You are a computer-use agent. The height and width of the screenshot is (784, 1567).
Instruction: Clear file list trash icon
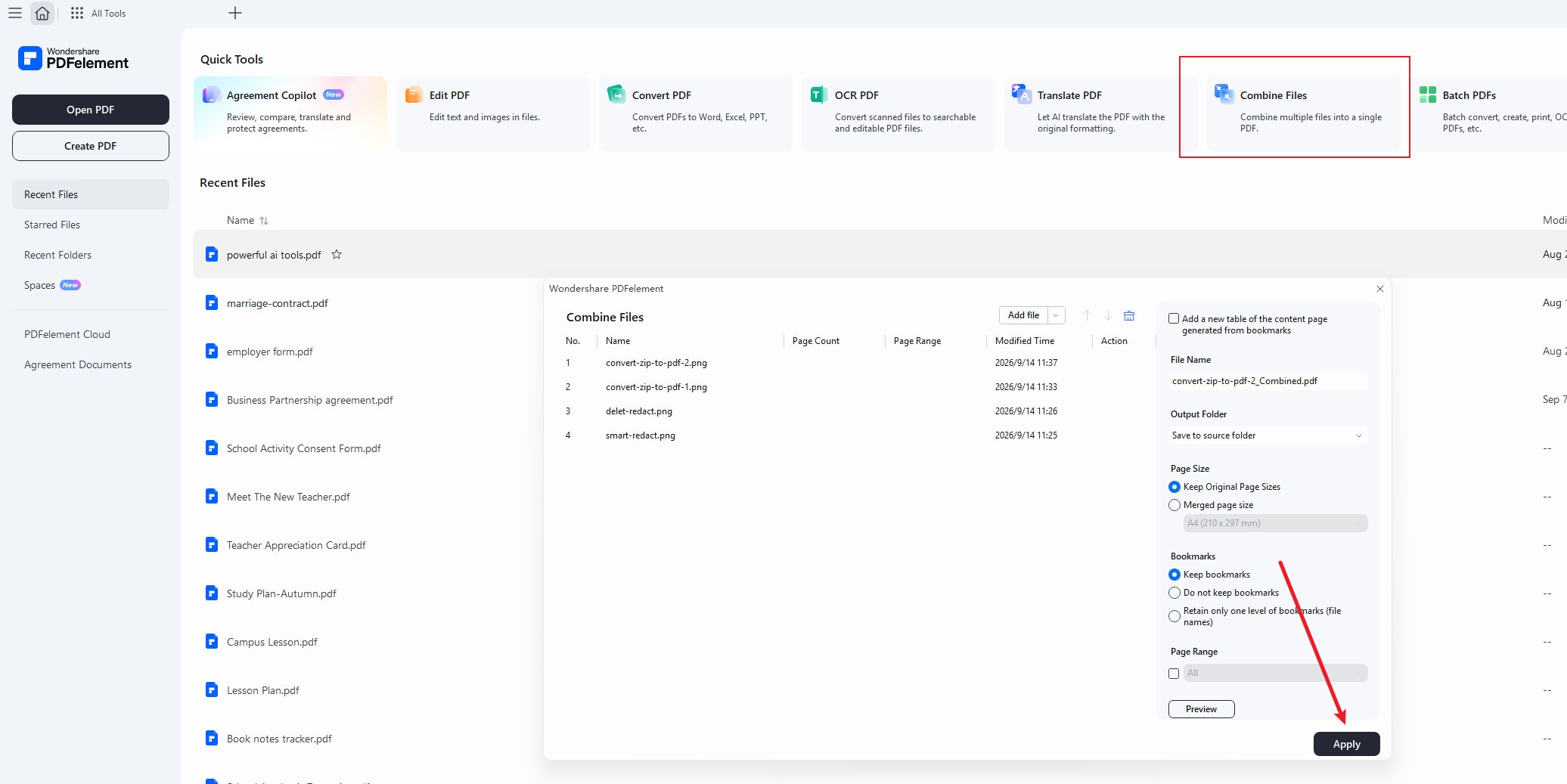[x=1129, y=315]
